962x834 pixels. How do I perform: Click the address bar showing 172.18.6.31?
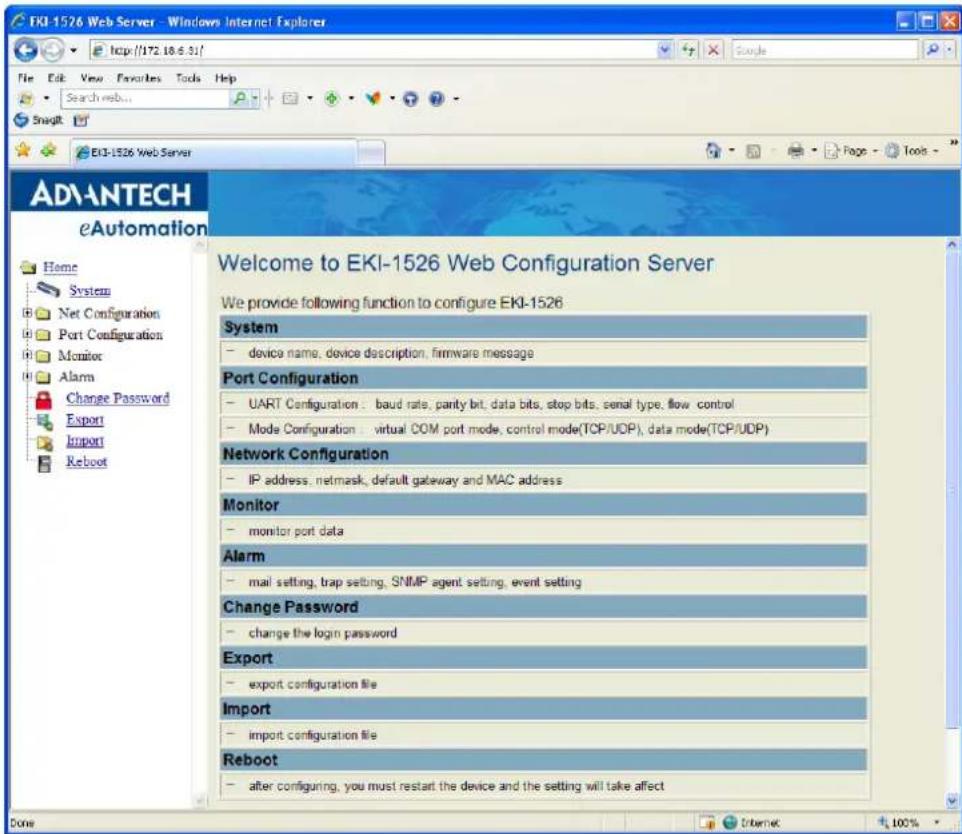coord(374,50)
